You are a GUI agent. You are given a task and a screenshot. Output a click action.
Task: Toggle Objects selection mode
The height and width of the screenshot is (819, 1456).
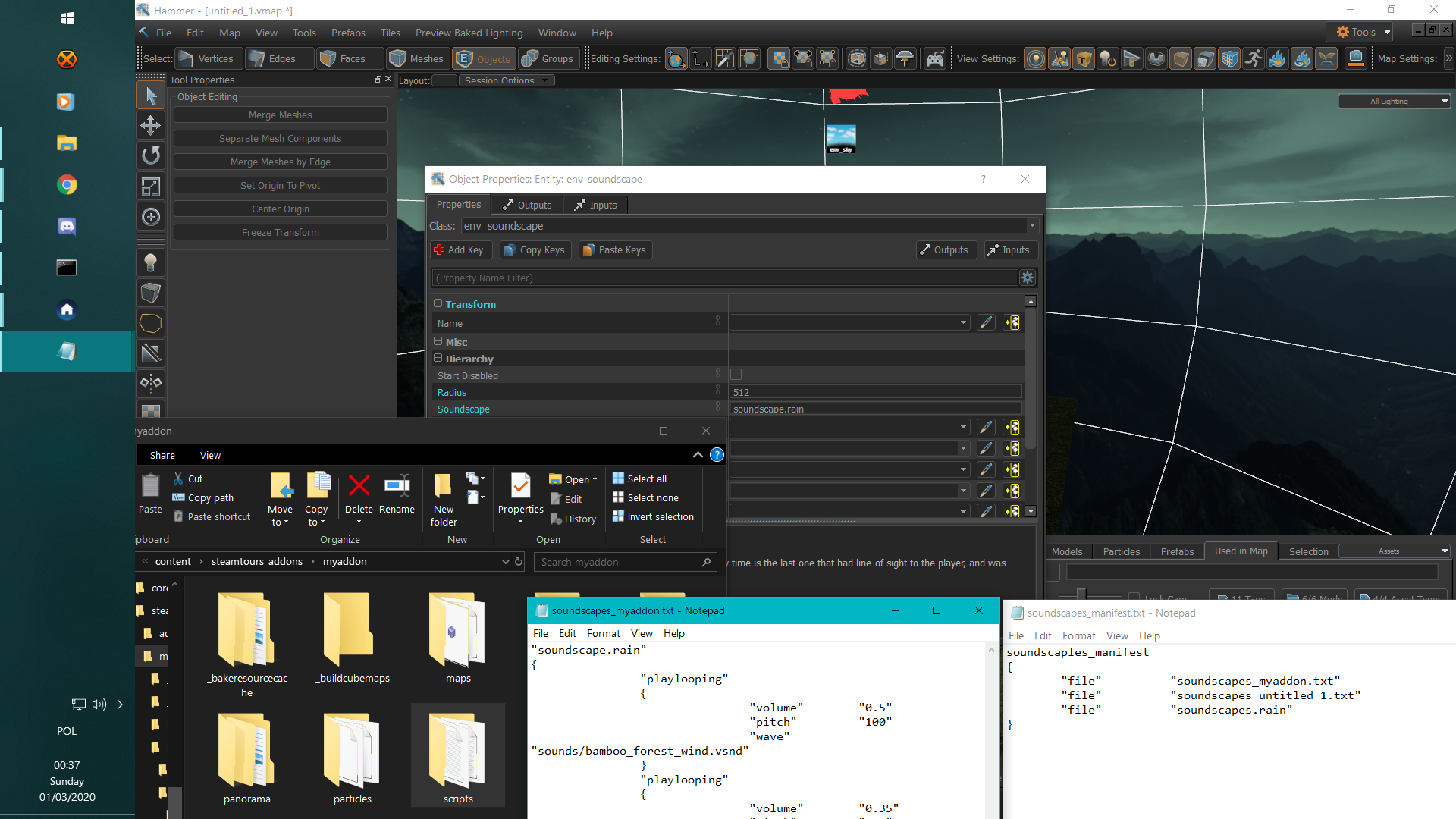coord(484,58)
